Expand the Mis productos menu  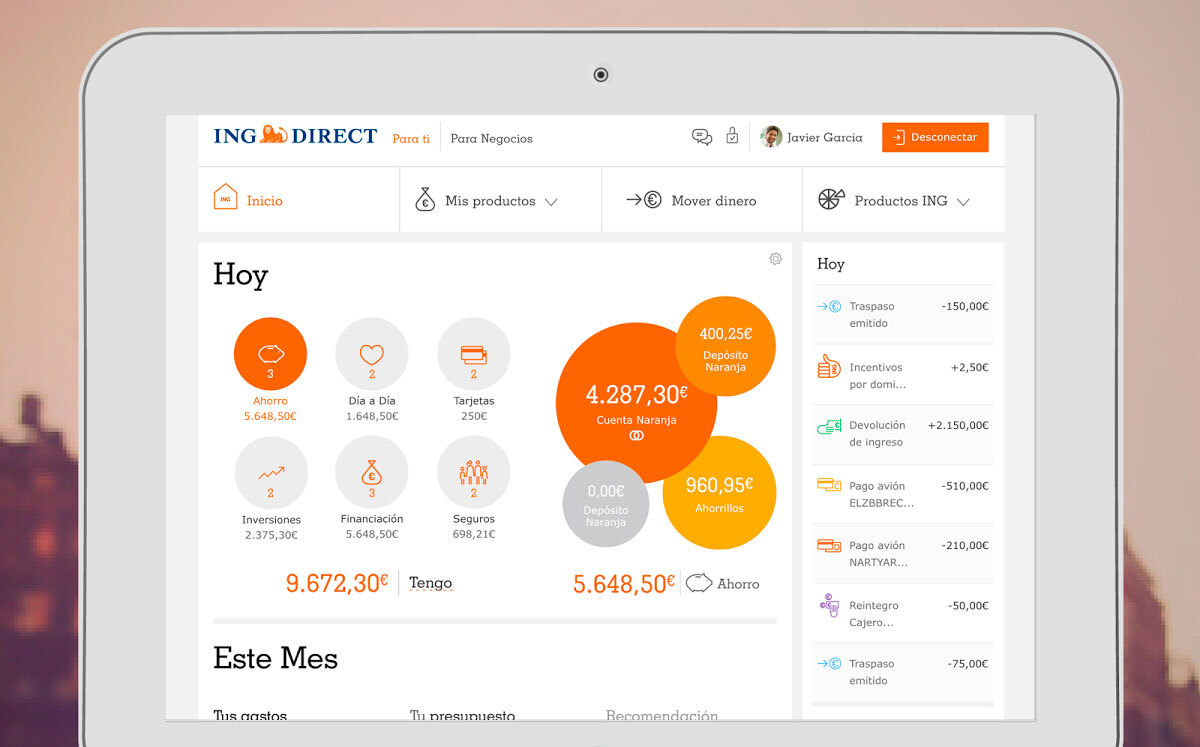coord(489,200)
